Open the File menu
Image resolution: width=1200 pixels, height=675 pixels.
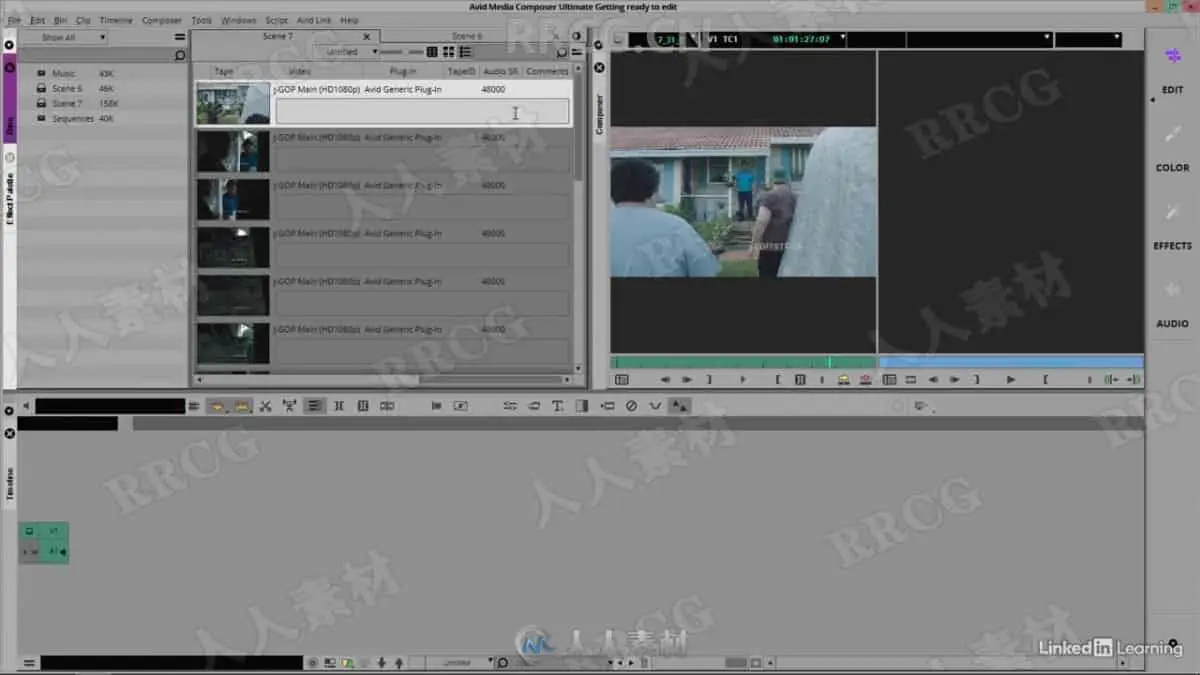(14, 20)
